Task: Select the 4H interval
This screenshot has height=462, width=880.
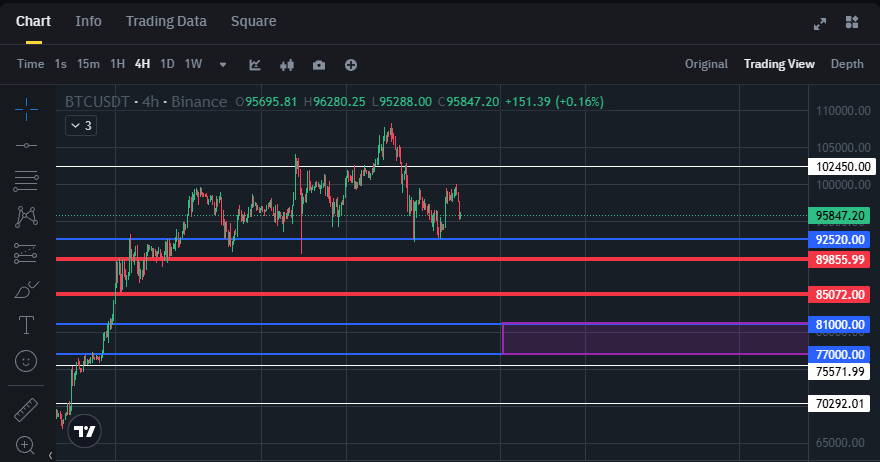Action: coord(143,64)
